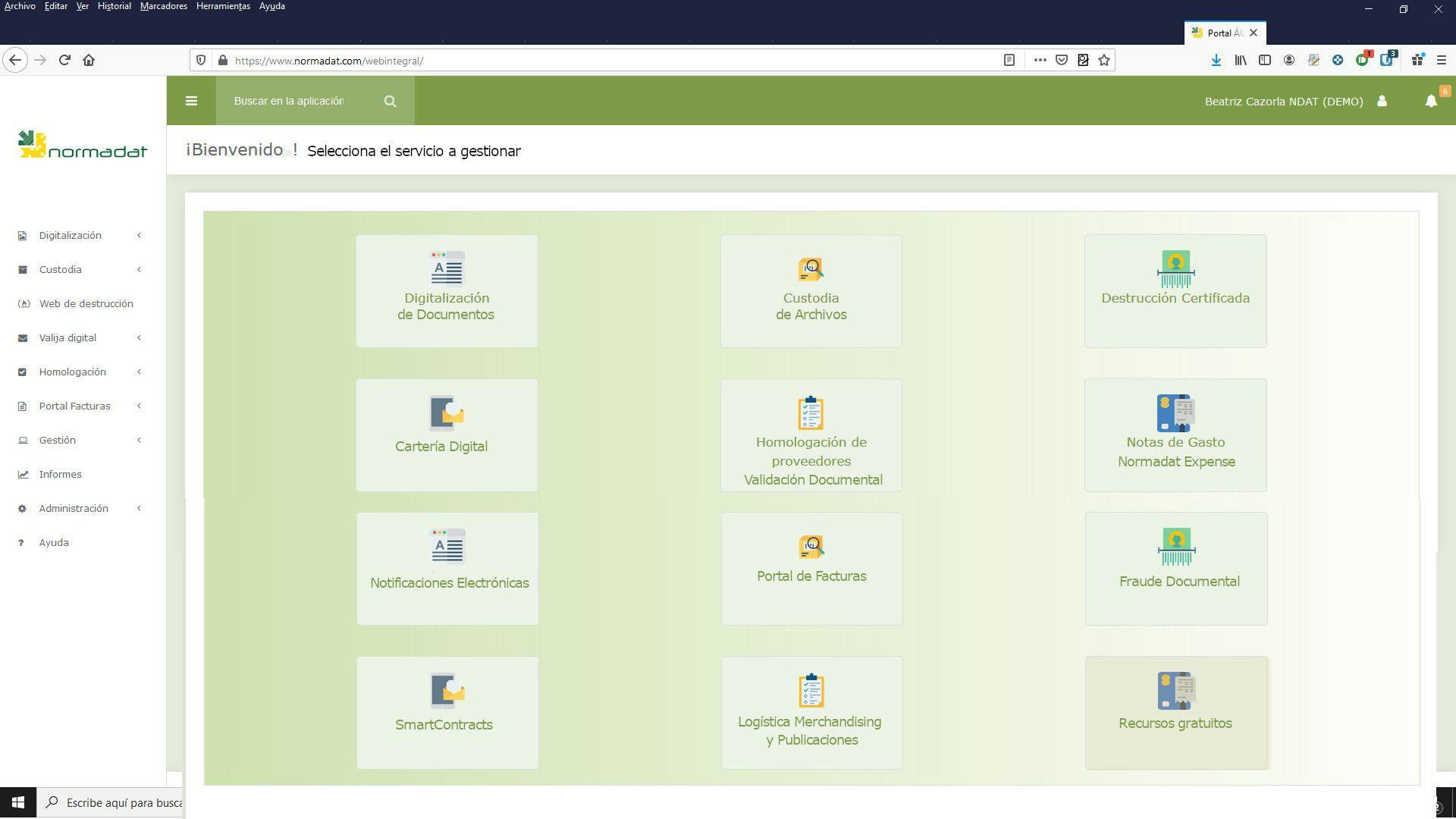The height and width of the screenshot is (819, 1456).
Task: Click the Logística Merchandising clipboard icon
Action: pyautogui.click(x=811, y=690)
